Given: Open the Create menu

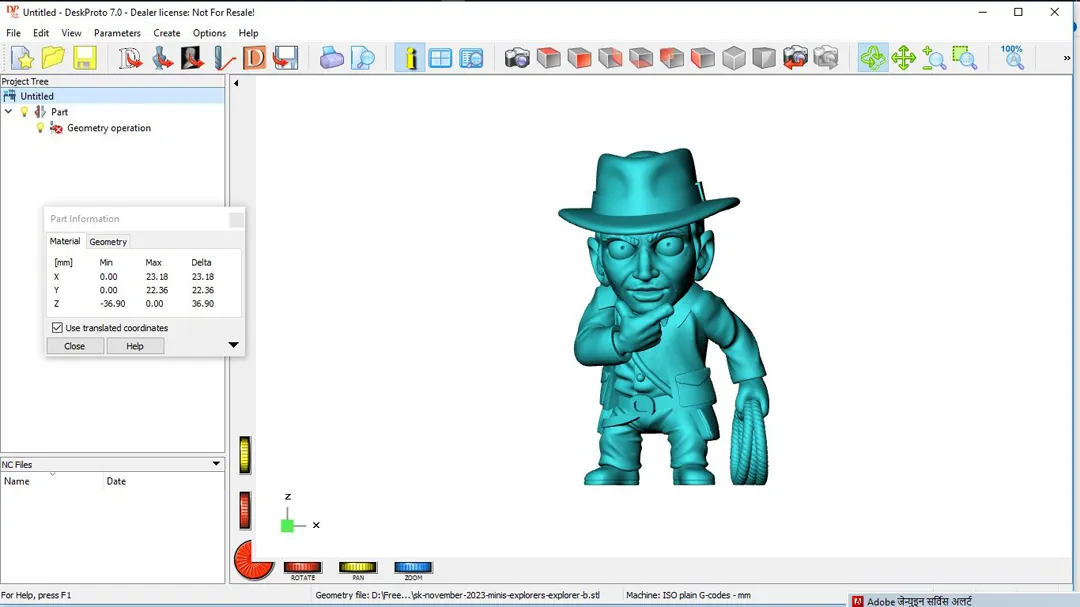Looking at the screenshot, I should (x=167, y=33).
